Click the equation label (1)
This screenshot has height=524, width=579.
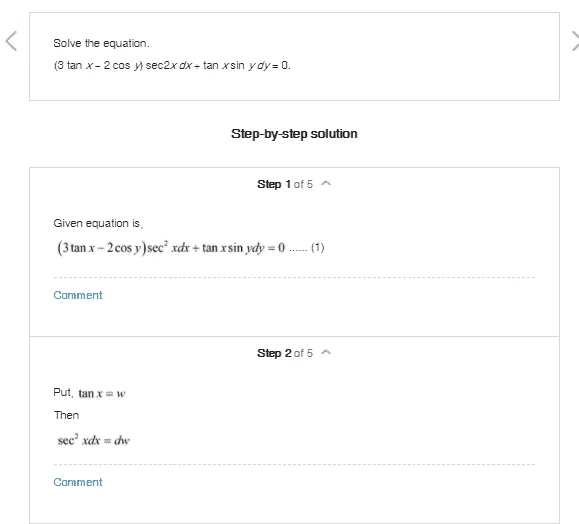(318, 247)
